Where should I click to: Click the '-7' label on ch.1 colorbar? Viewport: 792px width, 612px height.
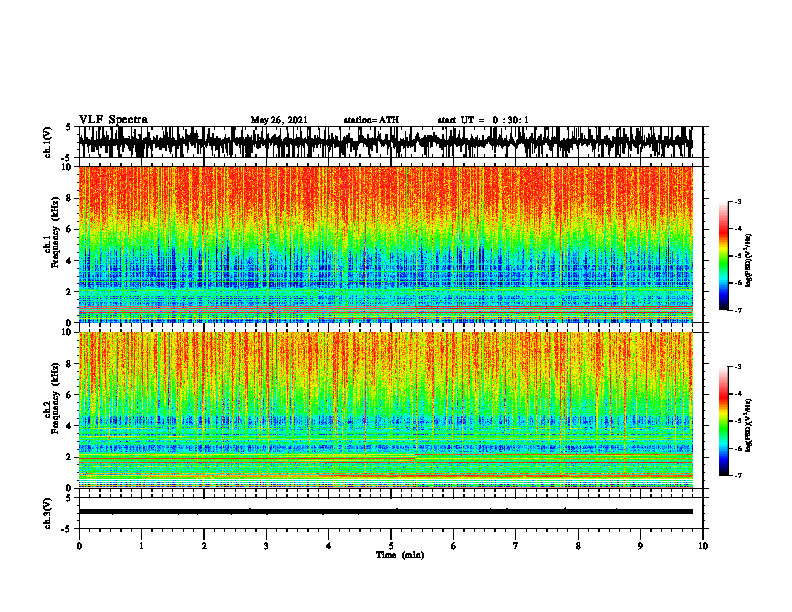pos(738,310)
